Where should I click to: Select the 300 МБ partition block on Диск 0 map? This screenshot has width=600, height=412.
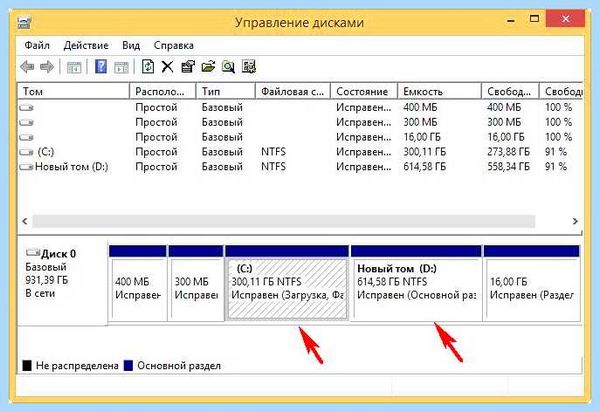point(196,283)
